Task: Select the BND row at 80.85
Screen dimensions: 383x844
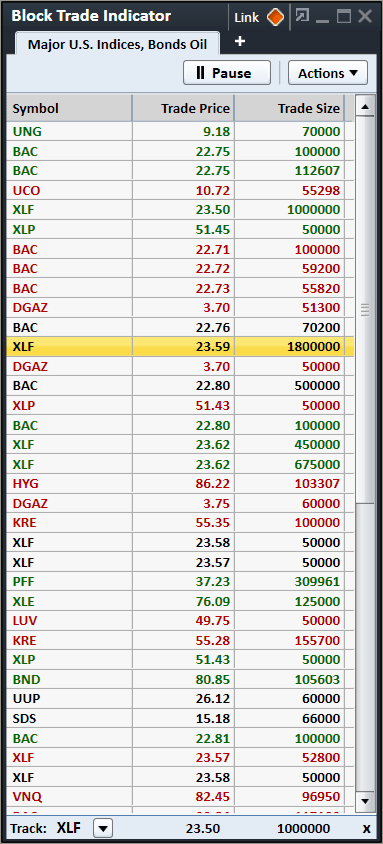Action: [x=180, y=679]
